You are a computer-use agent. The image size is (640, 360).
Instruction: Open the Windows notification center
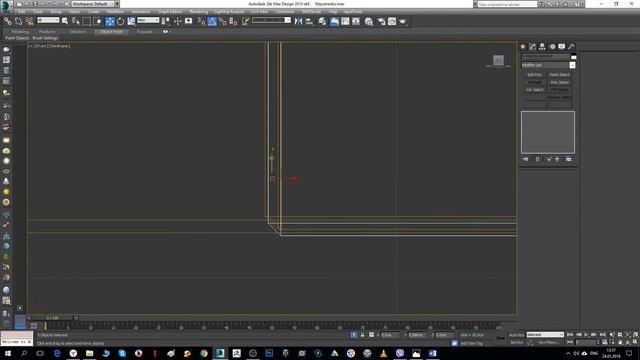629,353
